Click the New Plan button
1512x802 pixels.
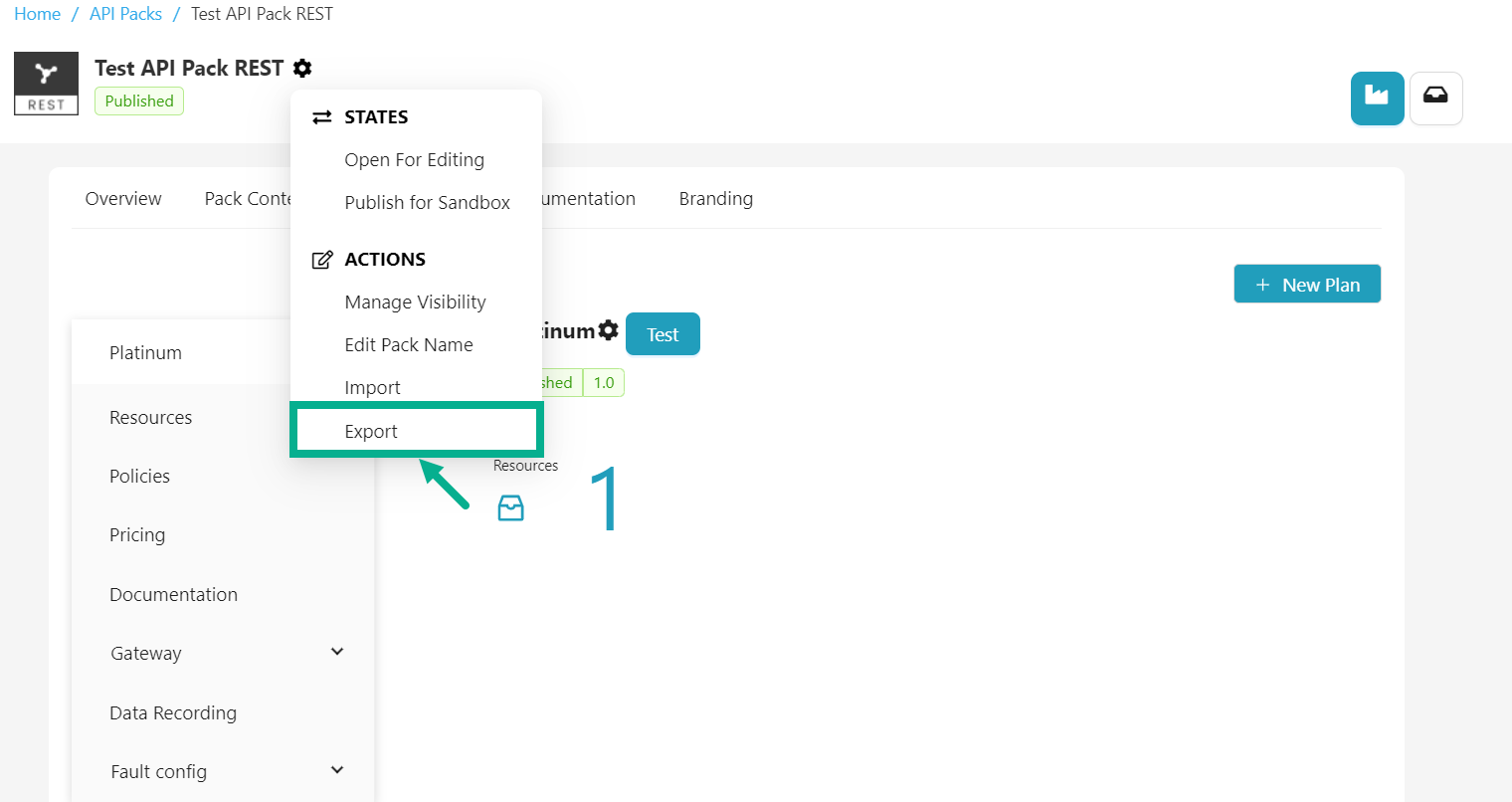[x=1306, y=285]
